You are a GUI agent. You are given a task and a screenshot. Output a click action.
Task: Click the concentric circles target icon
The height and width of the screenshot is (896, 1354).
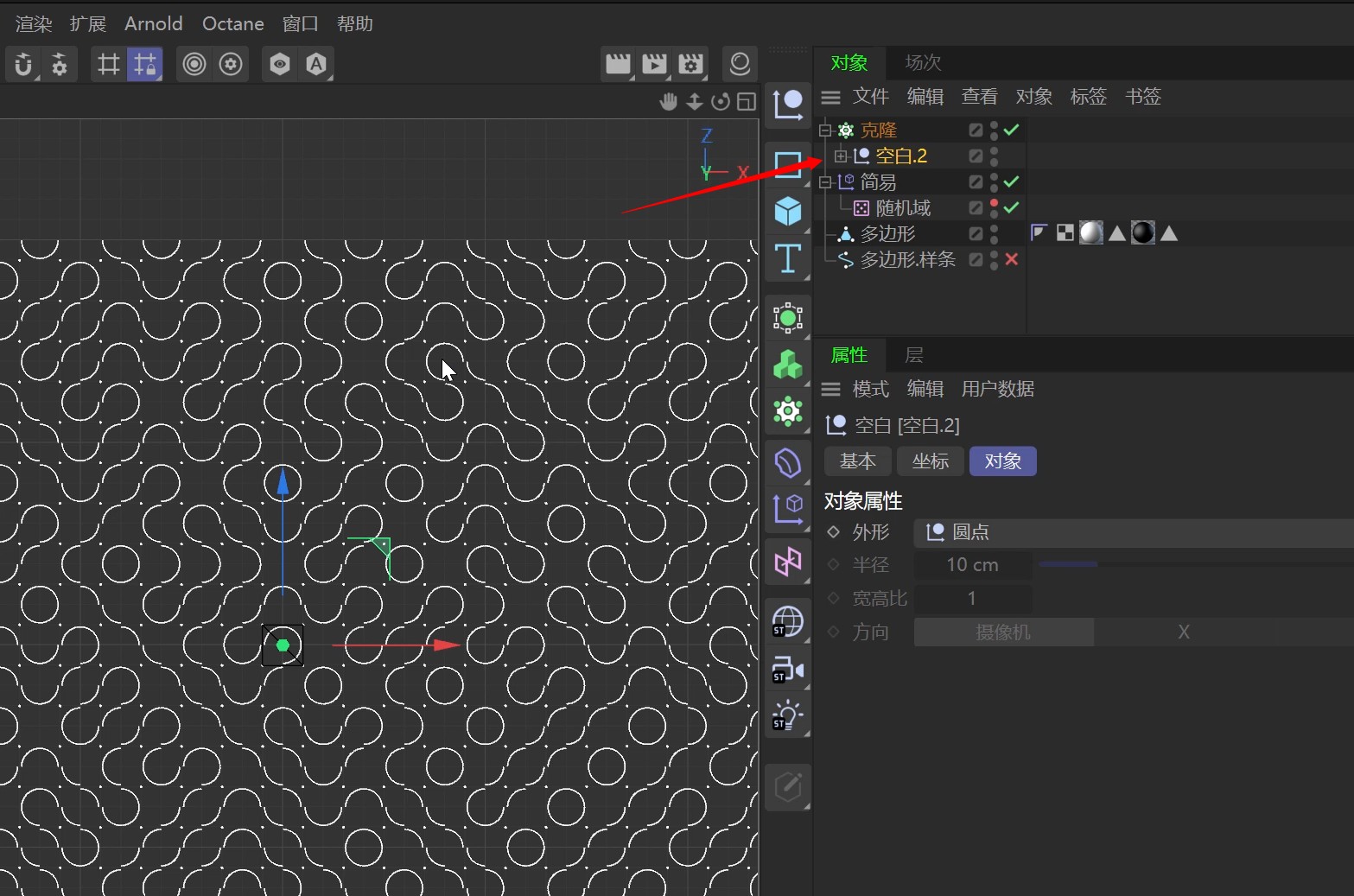click(x=194, y=64)
